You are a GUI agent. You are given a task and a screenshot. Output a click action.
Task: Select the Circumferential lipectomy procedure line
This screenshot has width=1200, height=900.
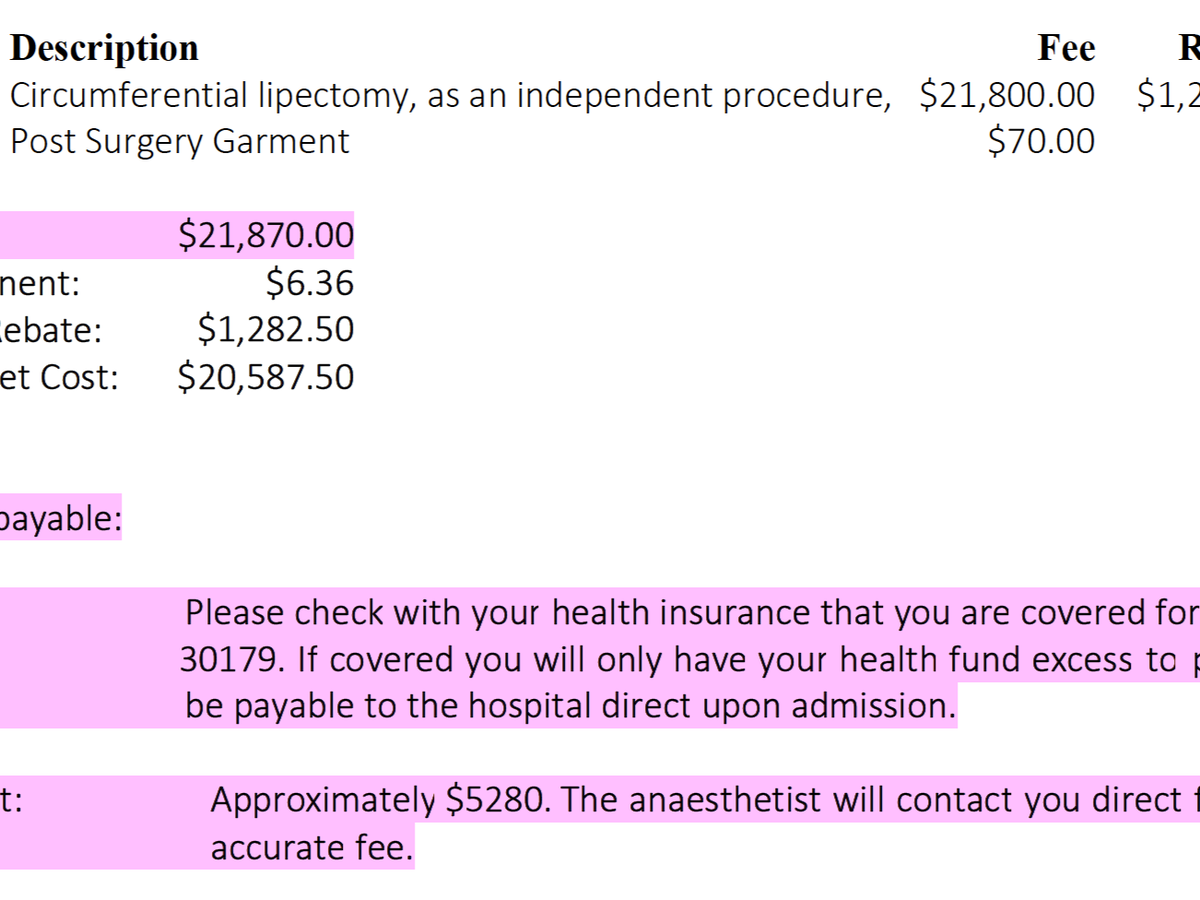[450, 95]
